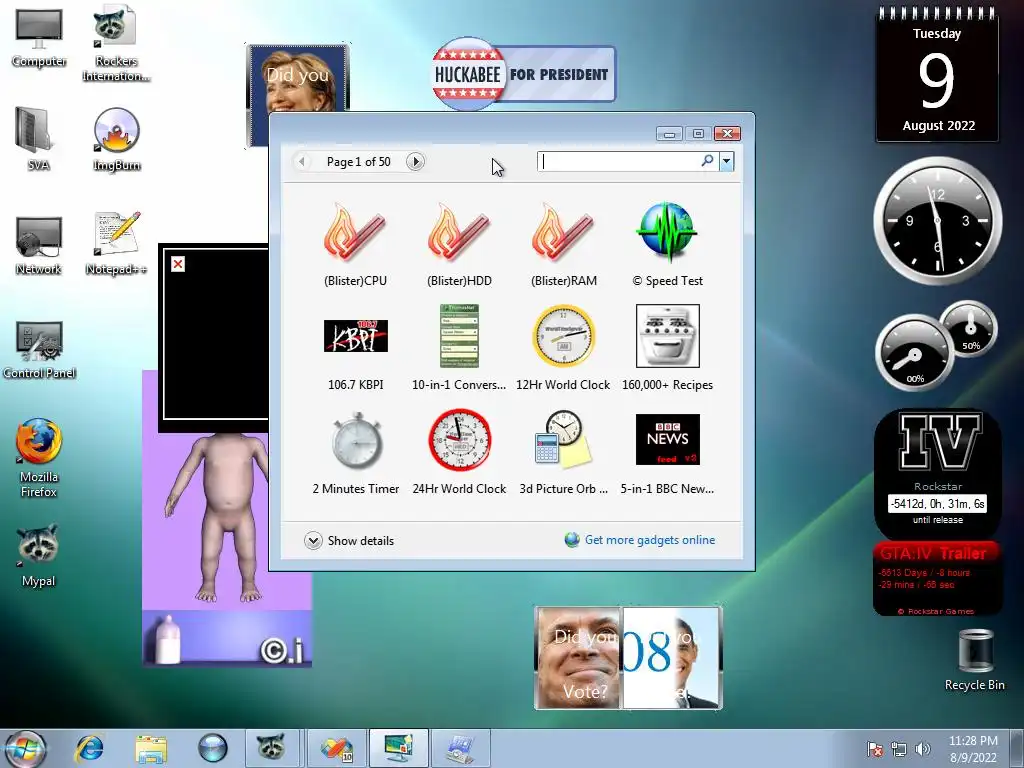
Task: Open the Network desktop icon
Action: coord(39,245)
